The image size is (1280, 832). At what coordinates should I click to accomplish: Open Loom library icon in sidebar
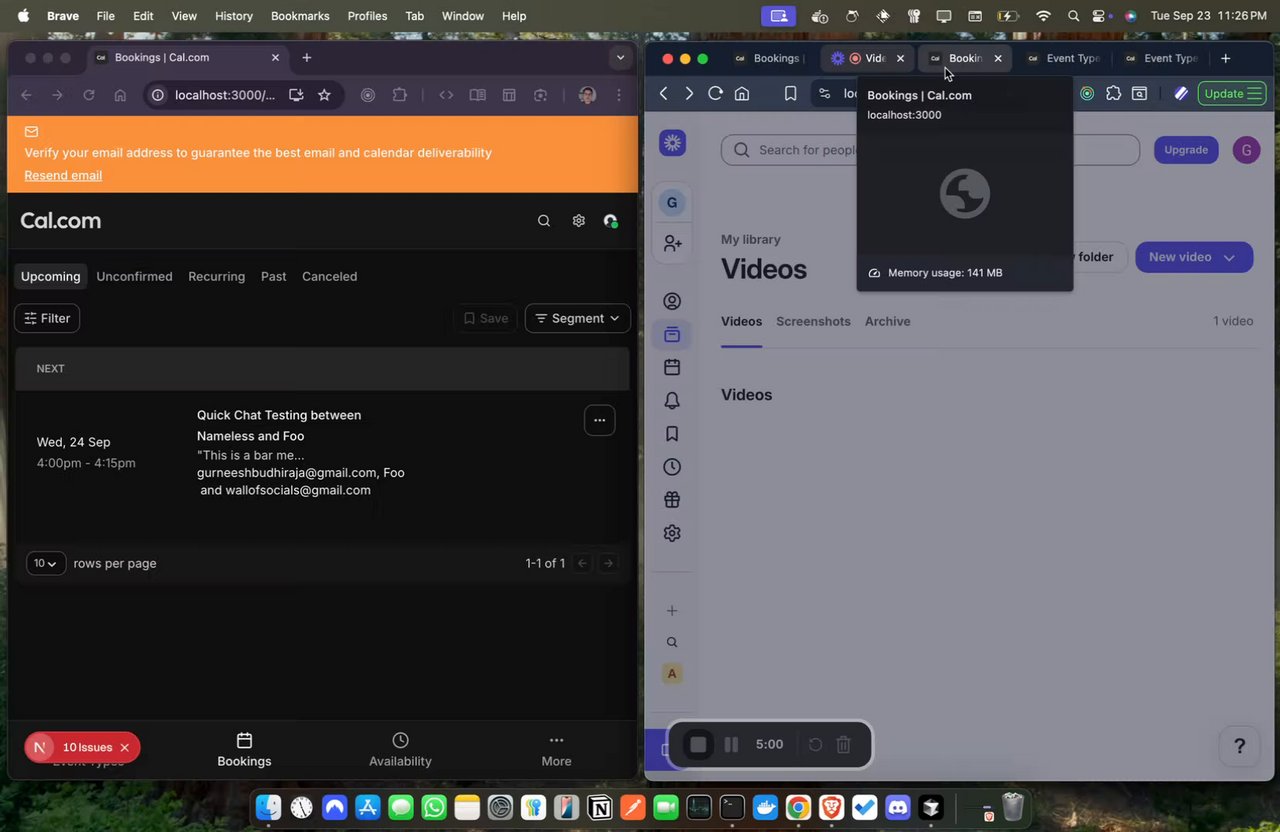click(672, 335)
